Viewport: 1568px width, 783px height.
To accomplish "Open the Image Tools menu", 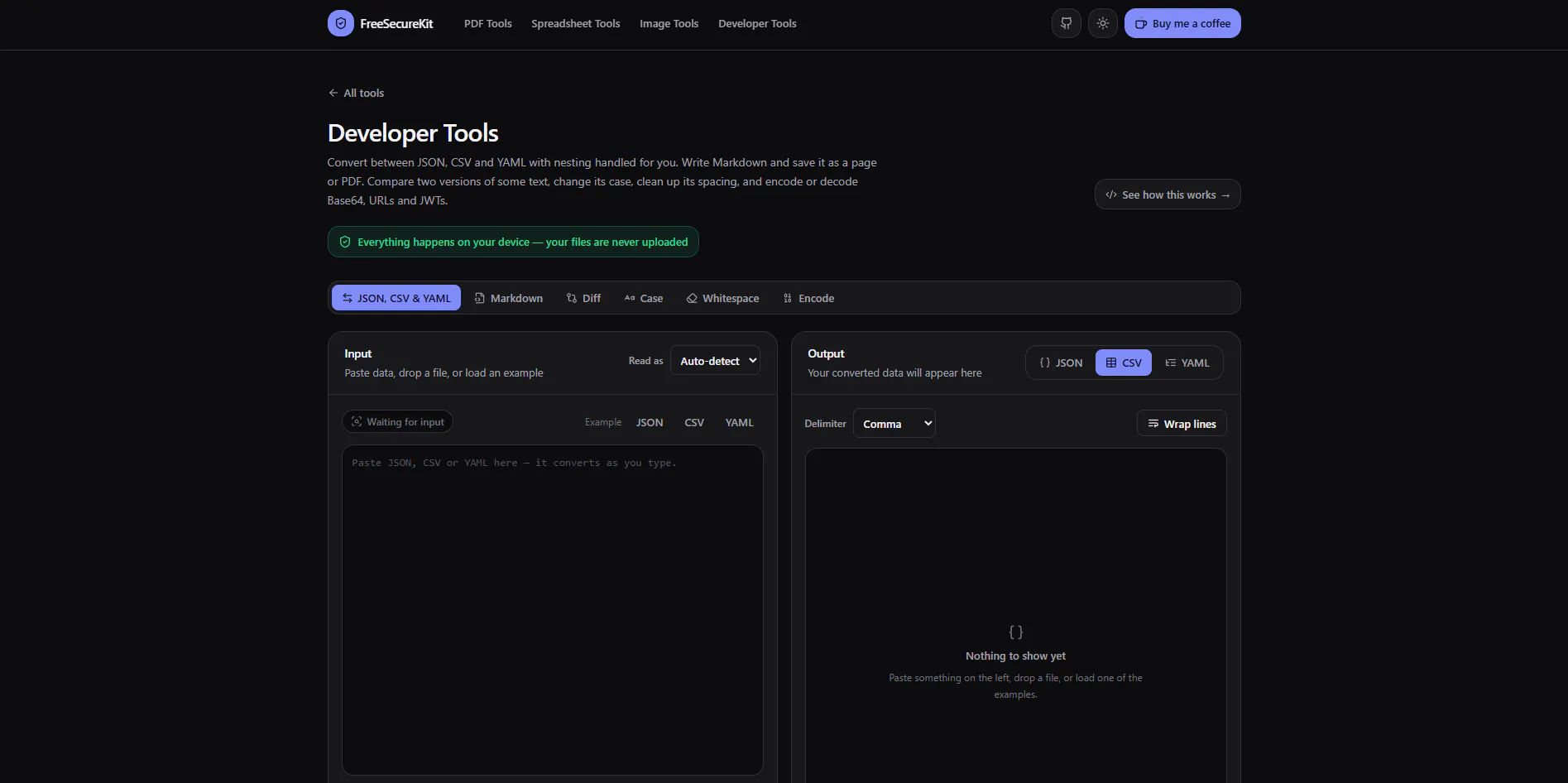I will (669, 23).
